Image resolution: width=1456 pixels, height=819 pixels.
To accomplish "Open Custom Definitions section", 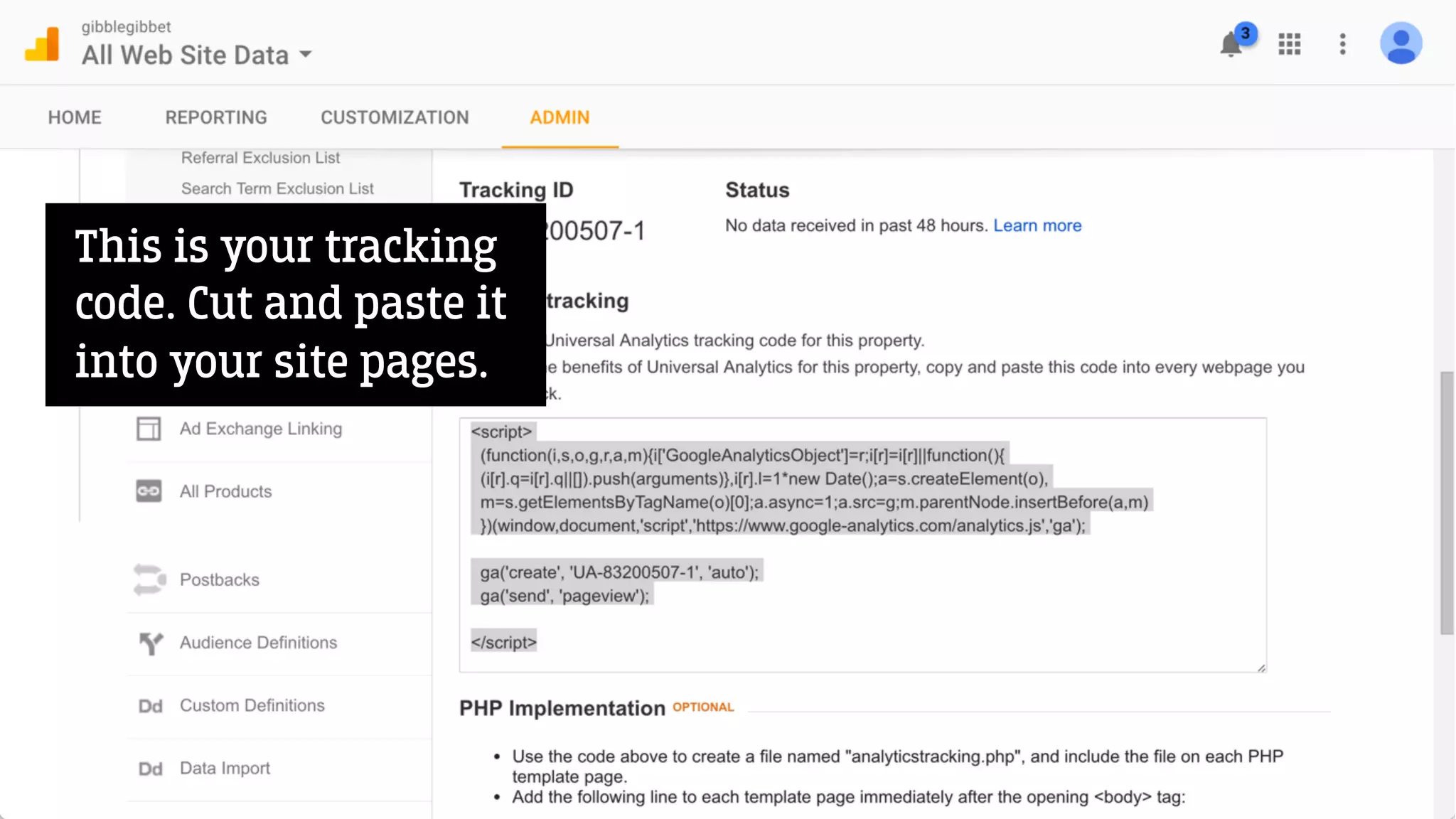I will coord(252,705).
